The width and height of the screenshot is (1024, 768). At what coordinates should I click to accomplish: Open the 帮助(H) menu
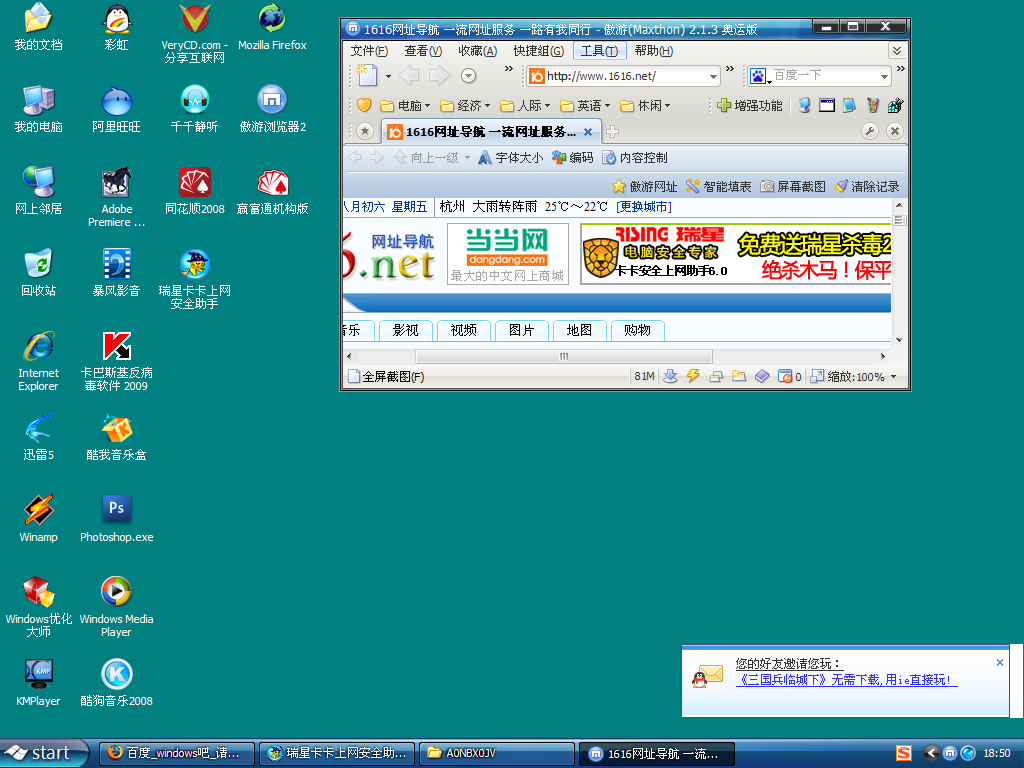coord(654,50)
